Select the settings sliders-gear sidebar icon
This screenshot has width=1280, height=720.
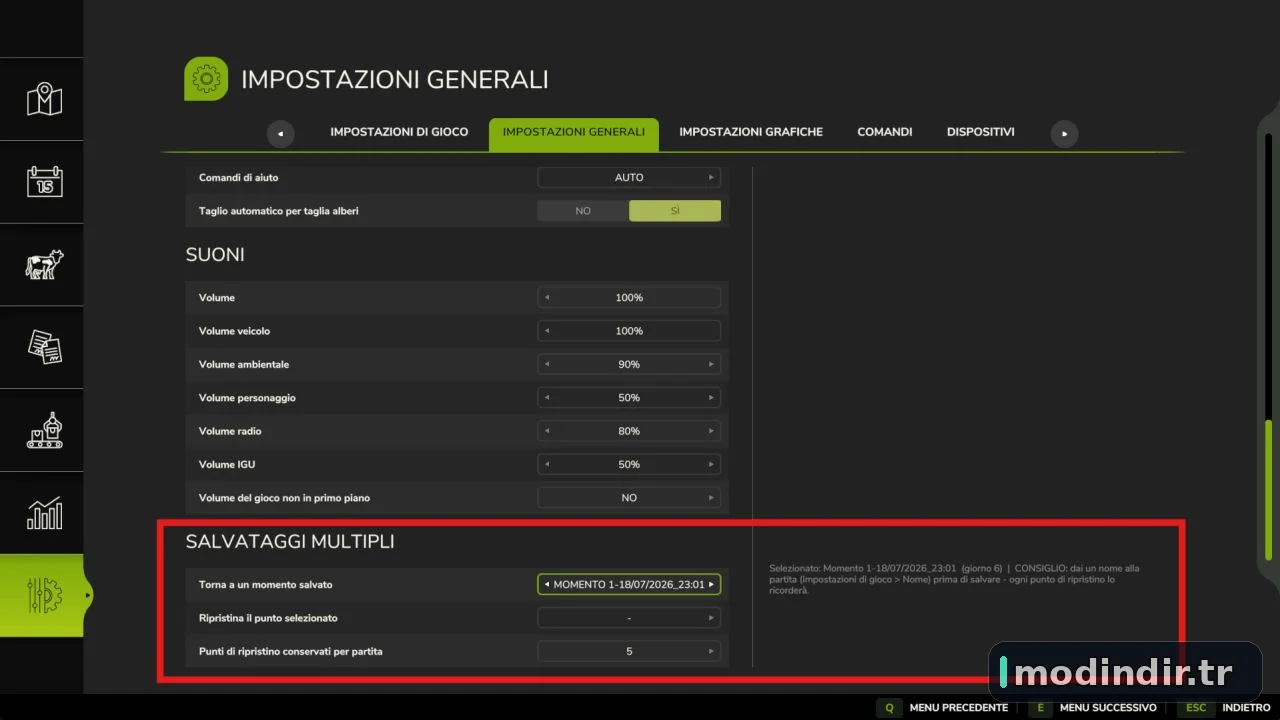[x=44, y=596]
